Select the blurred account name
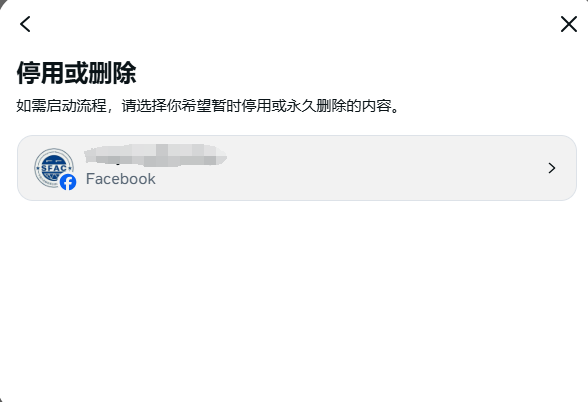 point(156,155)
